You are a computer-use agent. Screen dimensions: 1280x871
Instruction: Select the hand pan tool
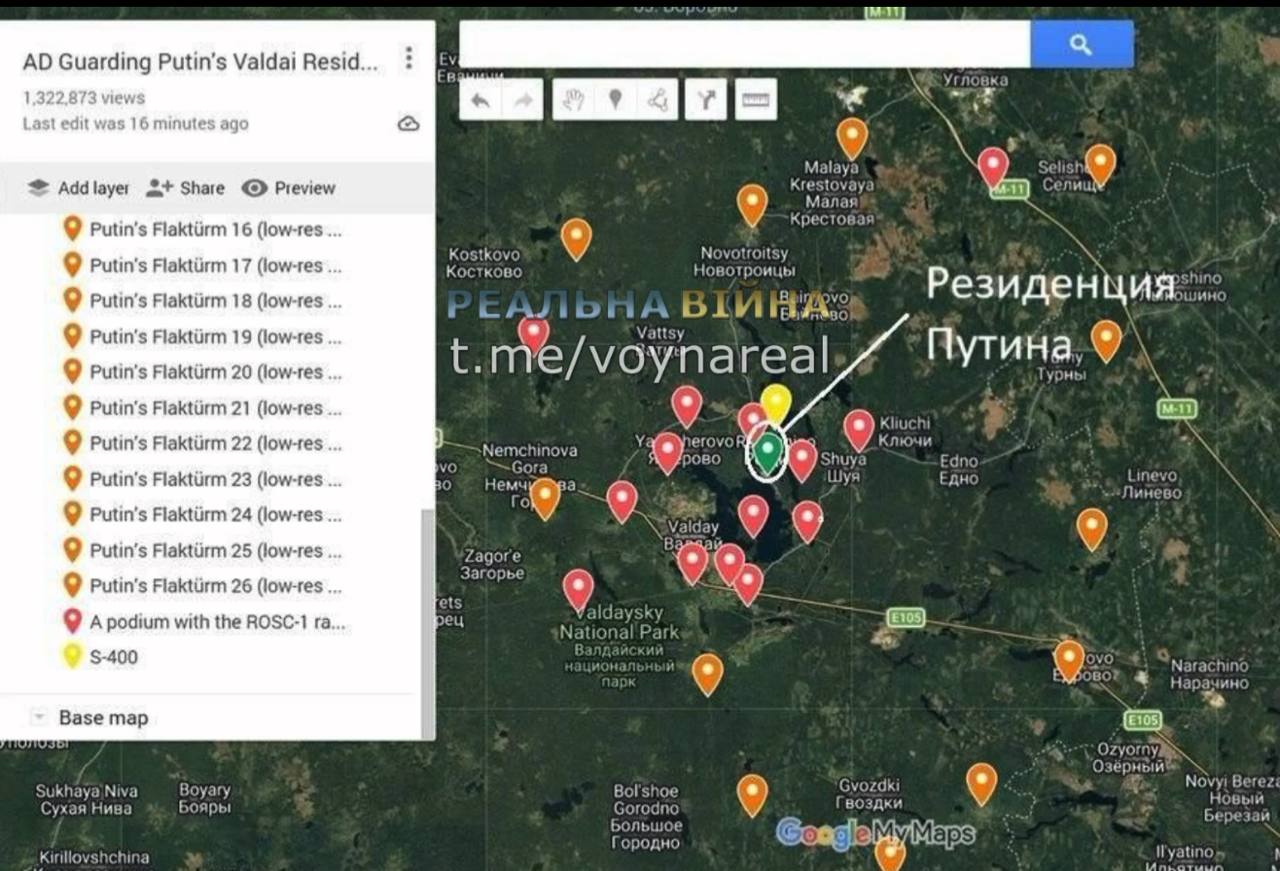coord(573,100)
